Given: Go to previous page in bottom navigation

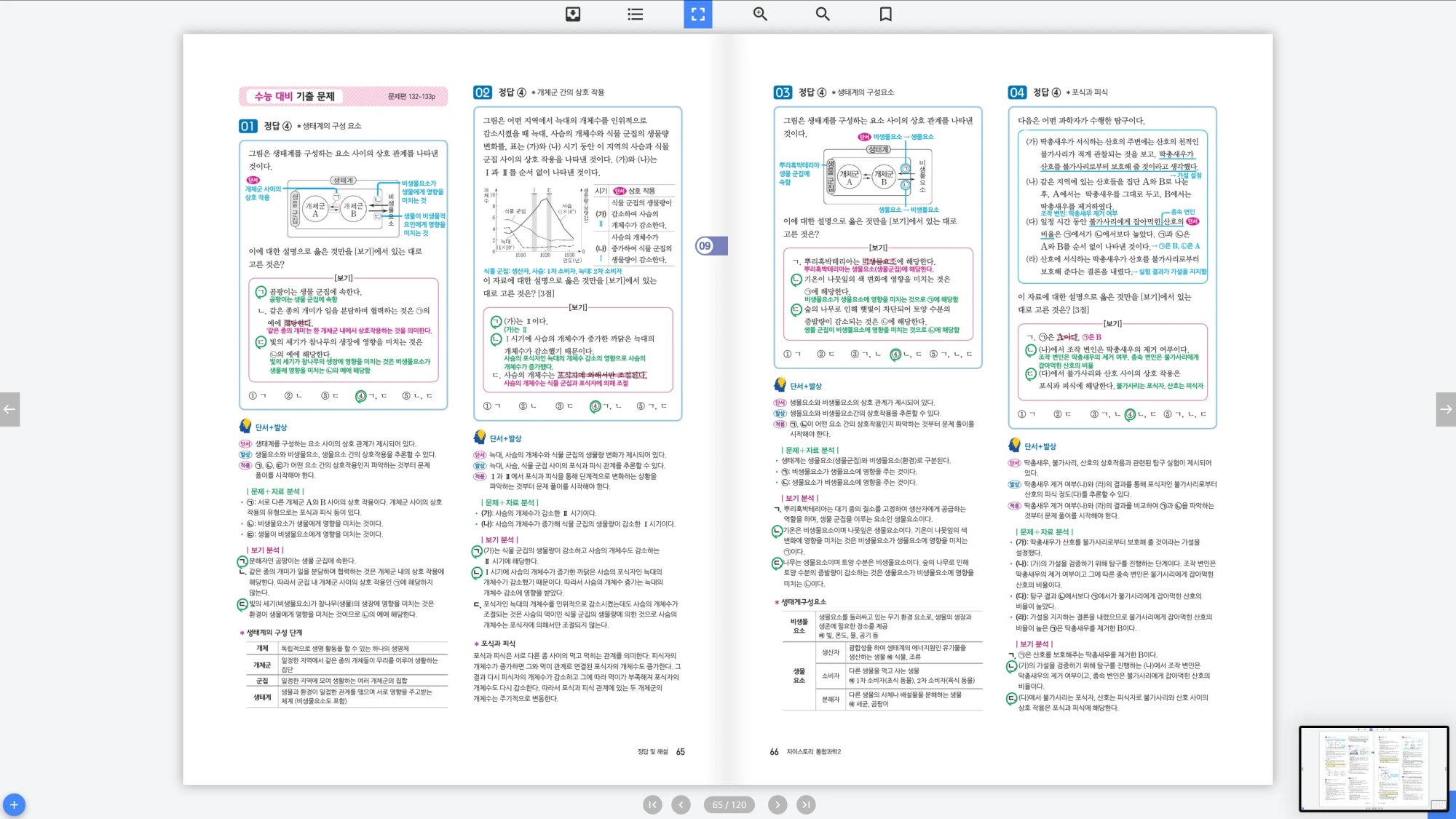Looking at the screenshot, I should tap(681, 804).
